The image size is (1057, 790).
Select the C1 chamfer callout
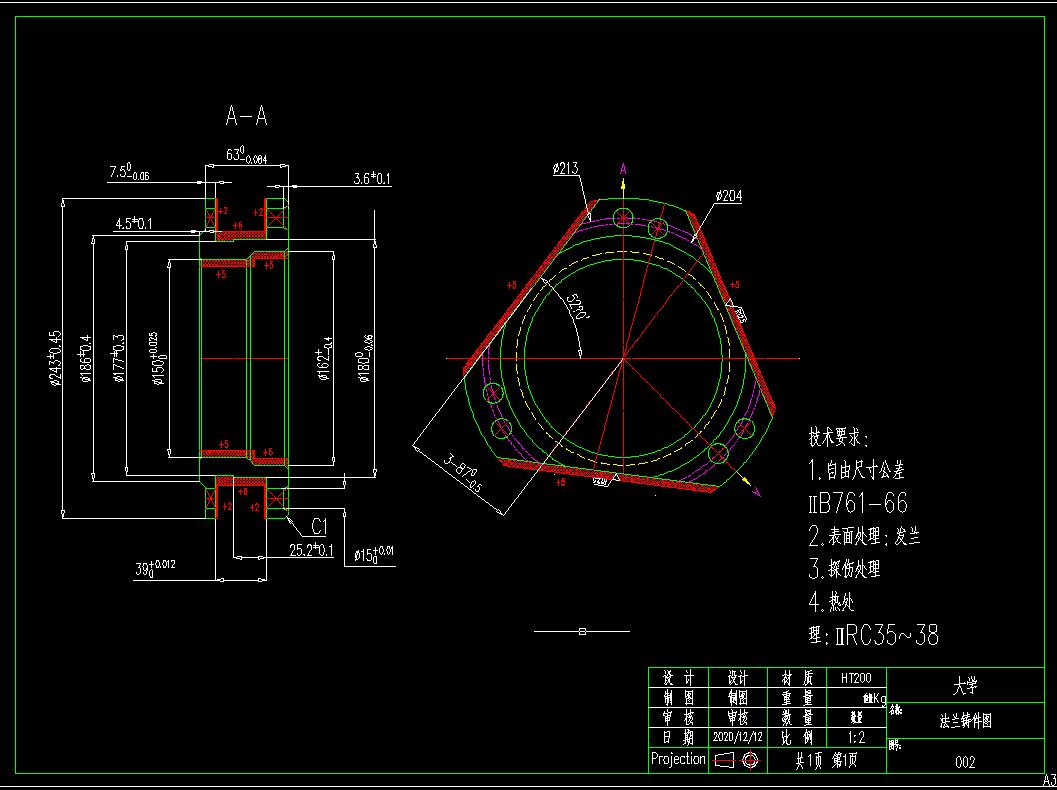tap(319, 526)
